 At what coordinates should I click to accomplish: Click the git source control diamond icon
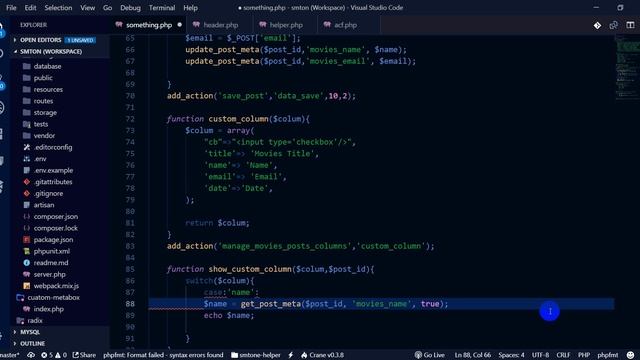[x=597, y=25]
